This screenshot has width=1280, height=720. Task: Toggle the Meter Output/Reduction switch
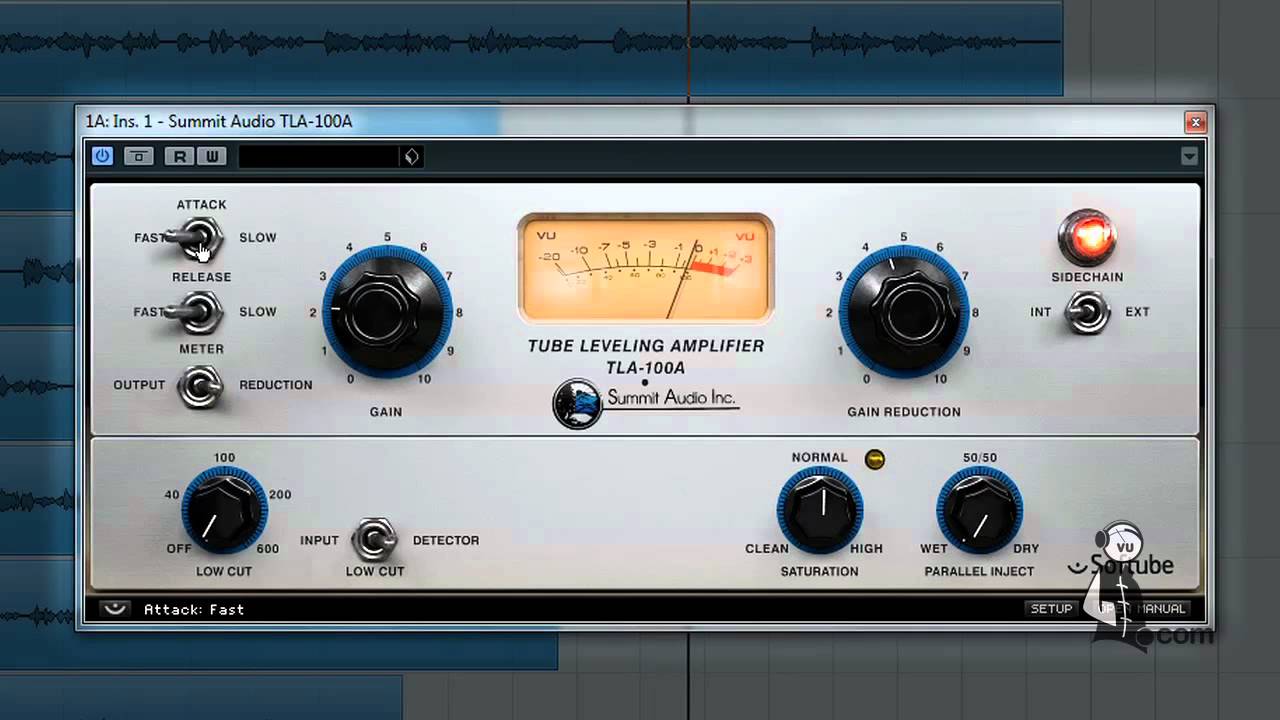tap(200, 386)
